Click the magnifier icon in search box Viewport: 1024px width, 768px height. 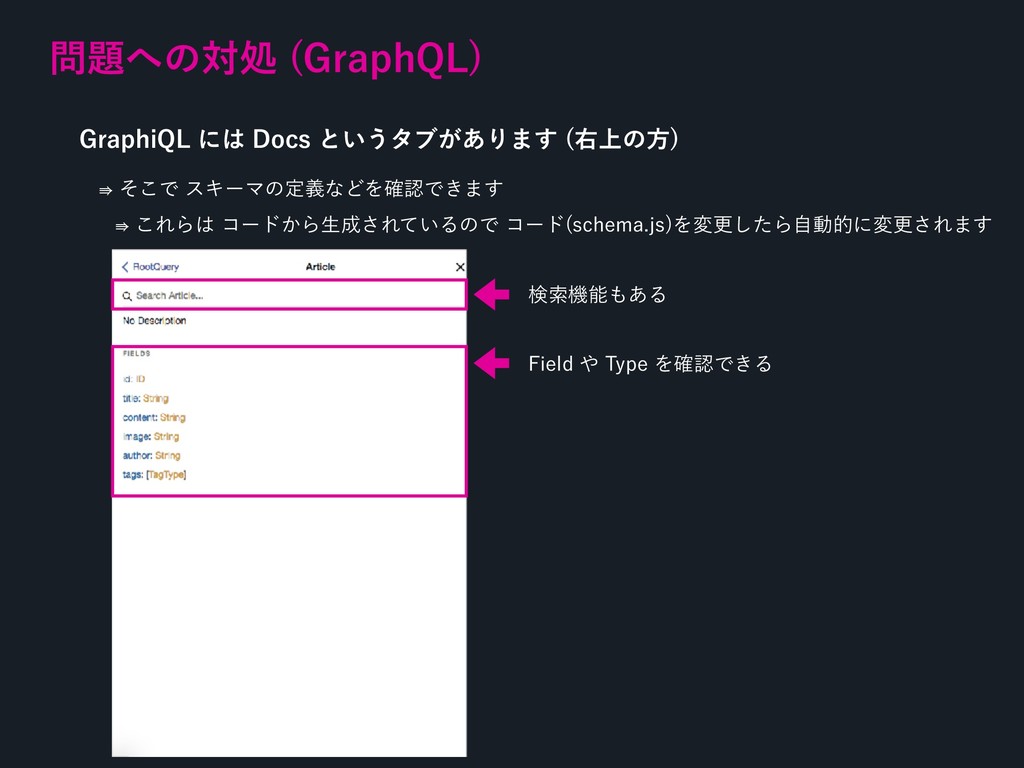tap(127, 296)
